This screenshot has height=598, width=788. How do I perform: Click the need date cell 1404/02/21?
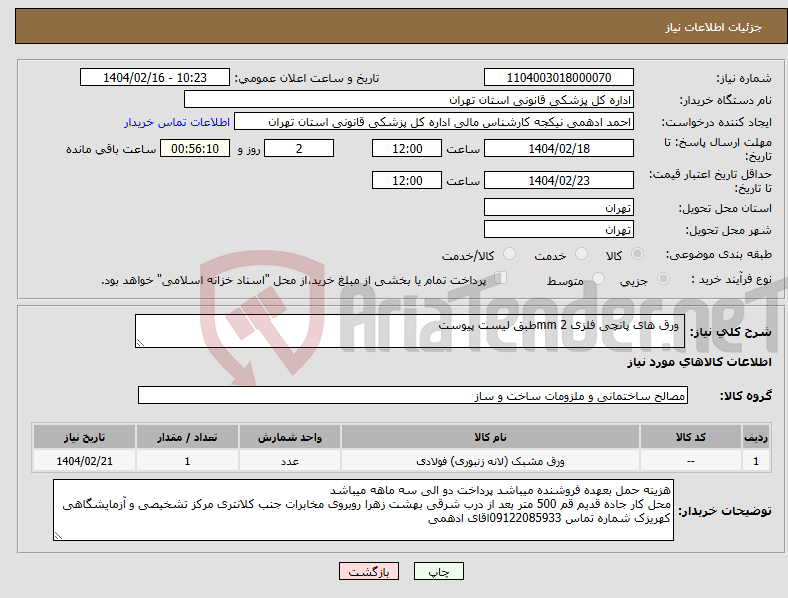click(84, 461)
